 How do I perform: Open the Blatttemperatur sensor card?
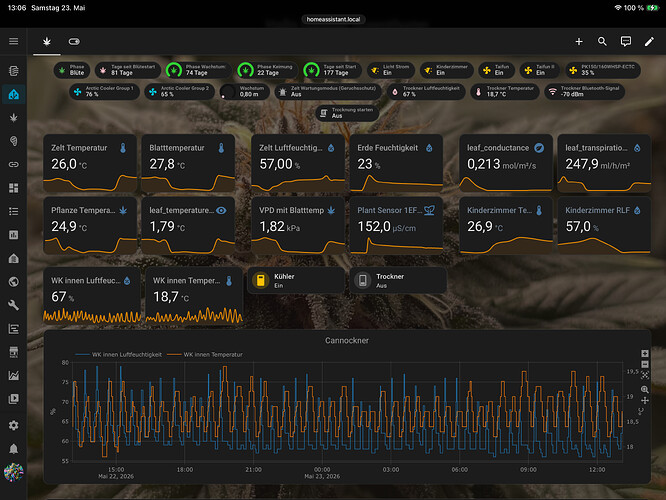tap(188, 163)
